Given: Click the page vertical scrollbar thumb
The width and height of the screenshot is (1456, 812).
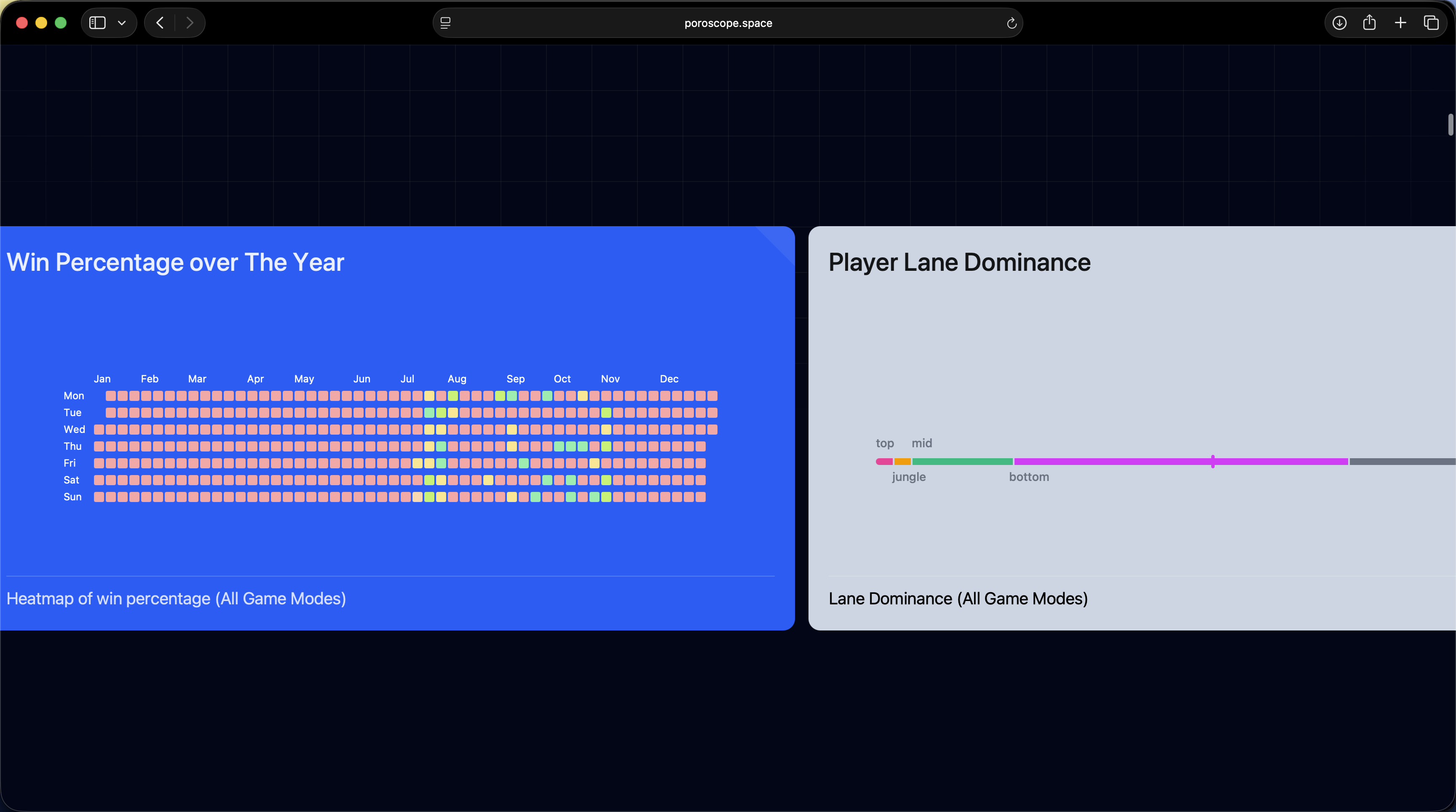Looking at the screenshot, I should [1451, 124].
